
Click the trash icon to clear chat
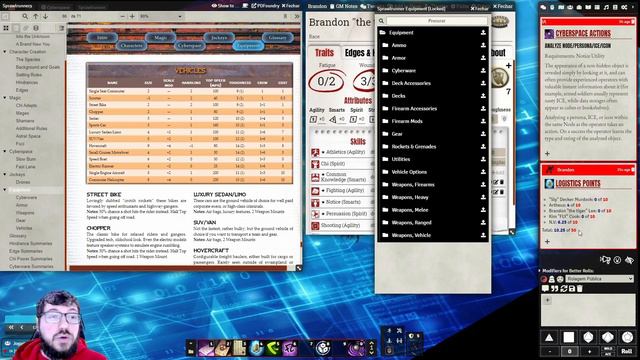point(580,289)
